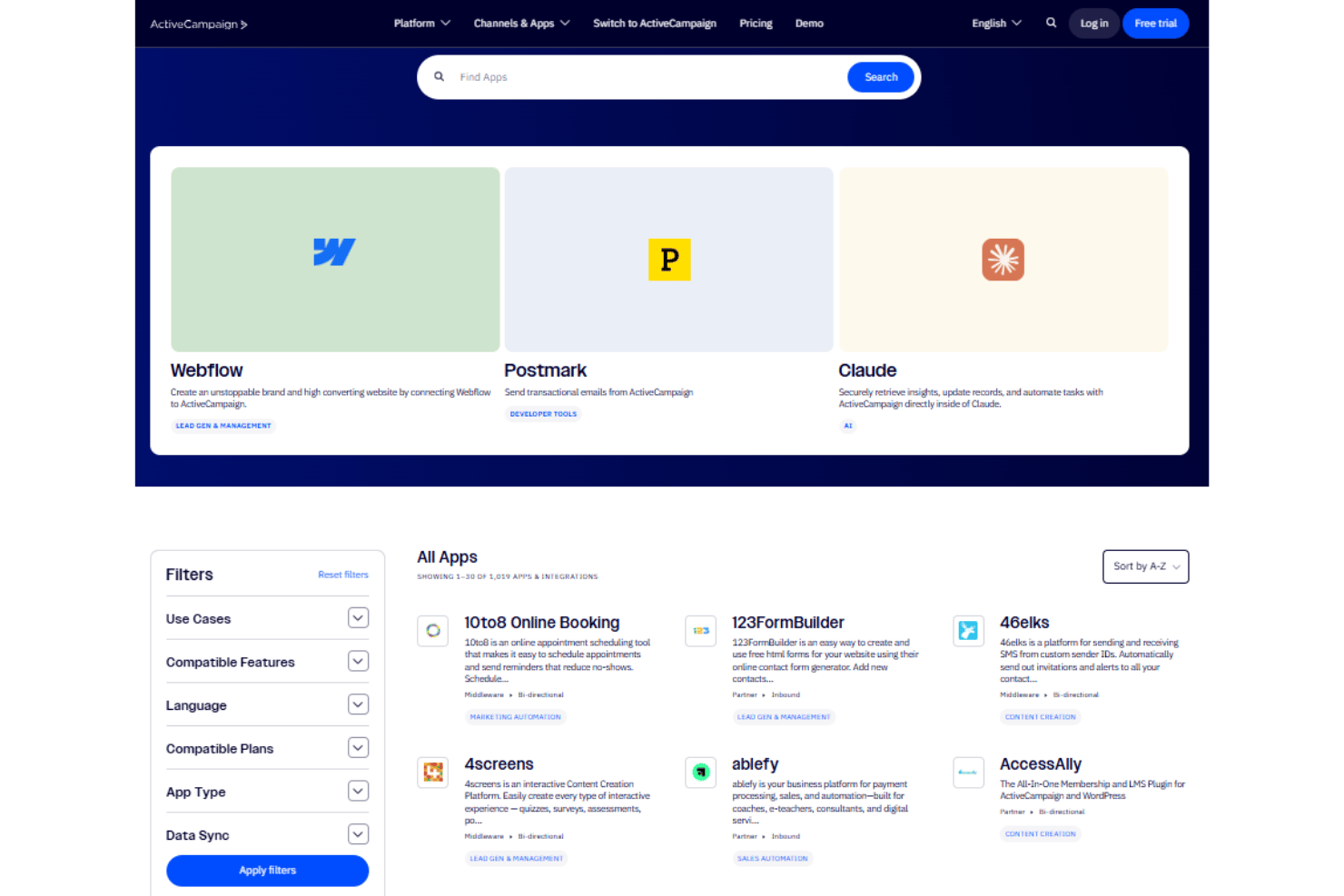Click the ablefy app icon
Image resolution: width=1344 pixels, height=896 pixels.
click(x=701, y=773)
